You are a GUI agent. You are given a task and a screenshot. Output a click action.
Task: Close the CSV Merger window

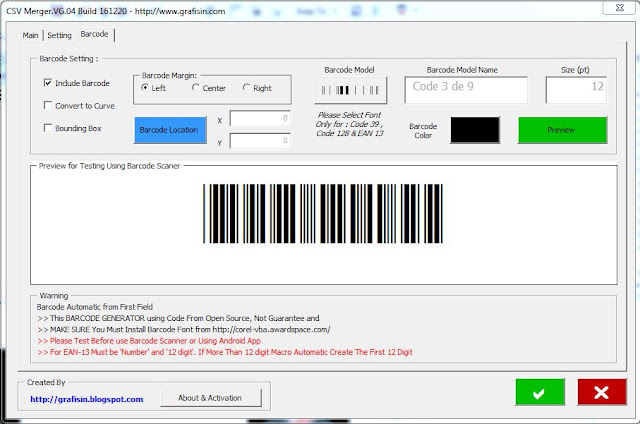(x=620, y=8)
